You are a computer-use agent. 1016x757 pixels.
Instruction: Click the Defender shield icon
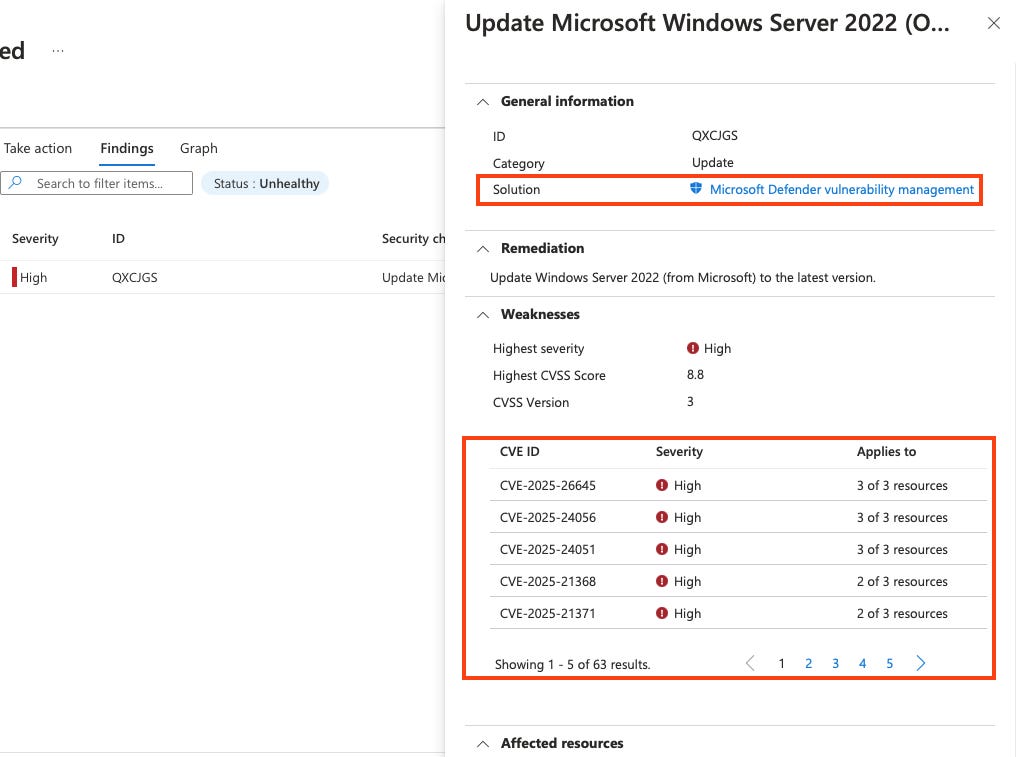click(x=695, y=189)
